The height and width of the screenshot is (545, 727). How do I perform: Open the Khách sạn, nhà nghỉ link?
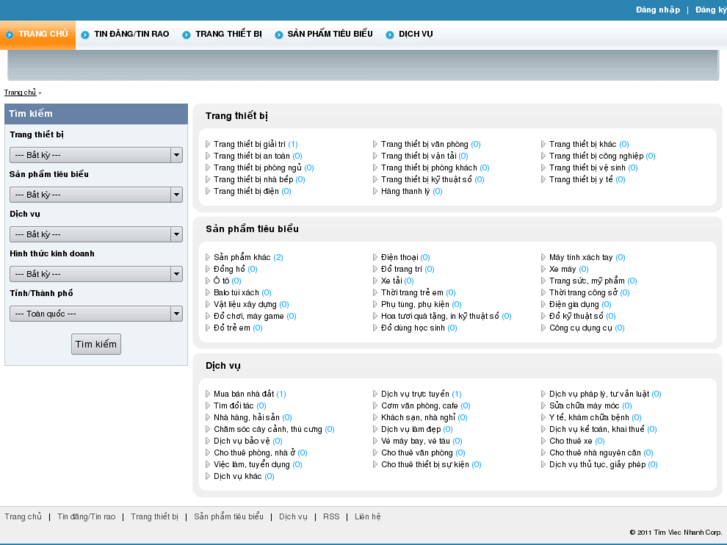(418, 417)
